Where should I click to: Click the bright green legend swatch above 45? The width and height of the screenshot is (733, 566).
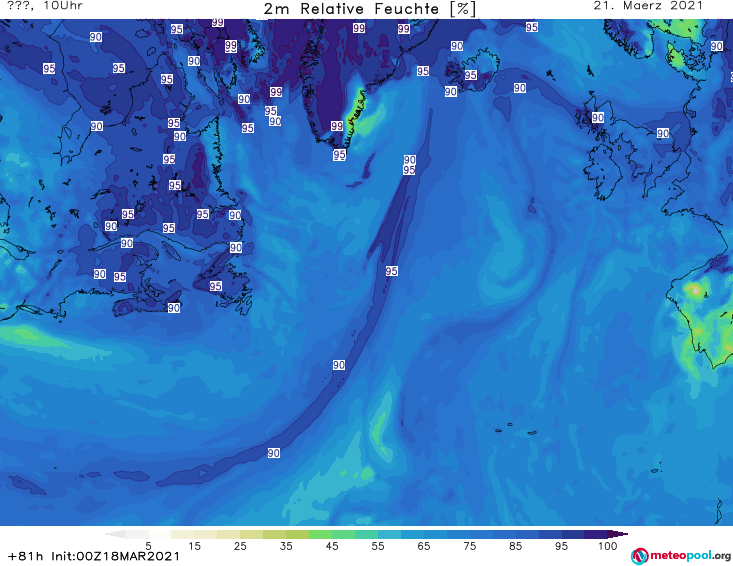(x=320, y=534)
